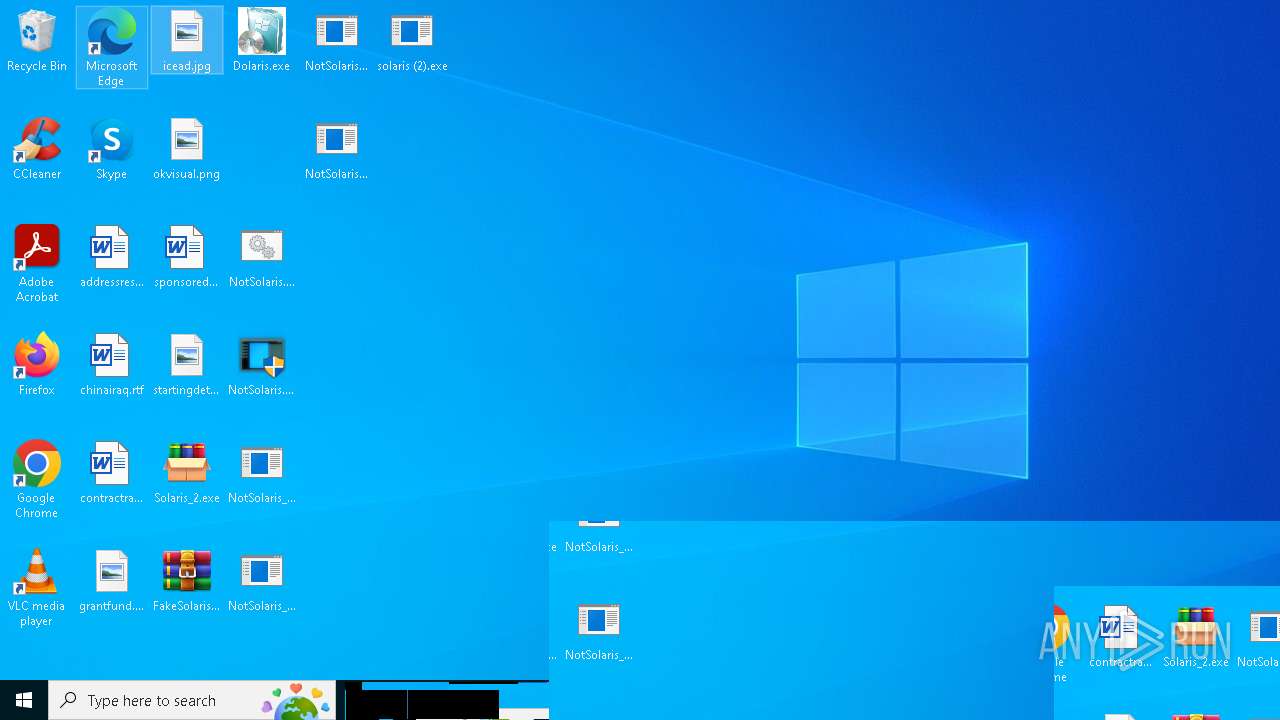Open the VLC media player shortcut

tap(37, 588)
